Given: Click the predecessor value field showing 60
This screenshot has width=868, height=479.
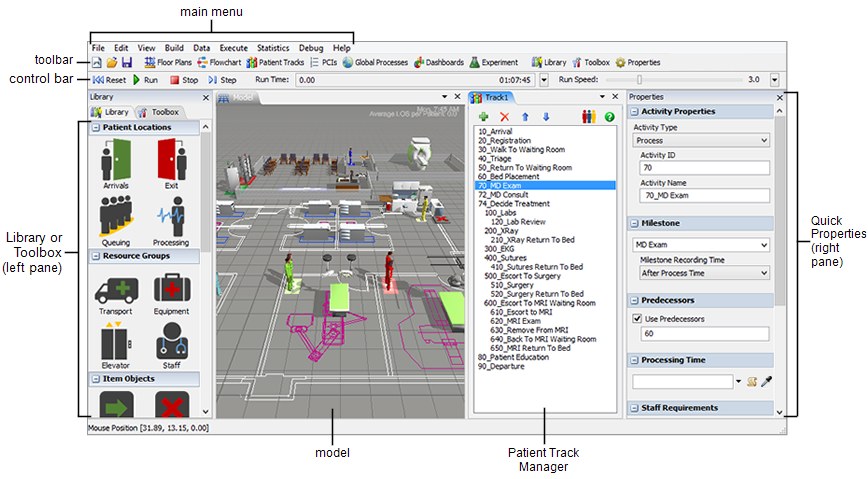Looking at the screenshot, I should (x=704, y=334).
